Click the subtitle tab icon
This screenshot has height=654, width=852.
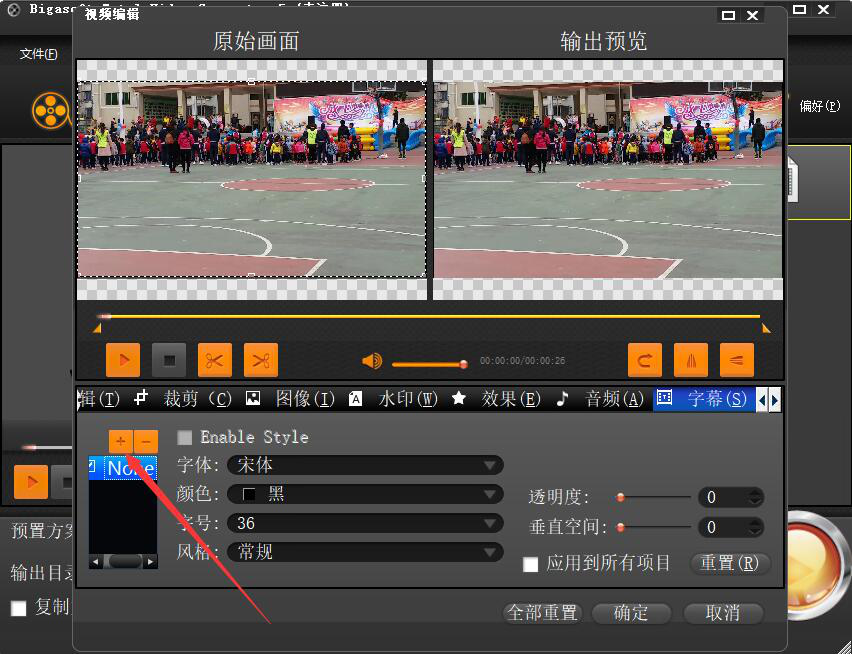pos(664,398)
